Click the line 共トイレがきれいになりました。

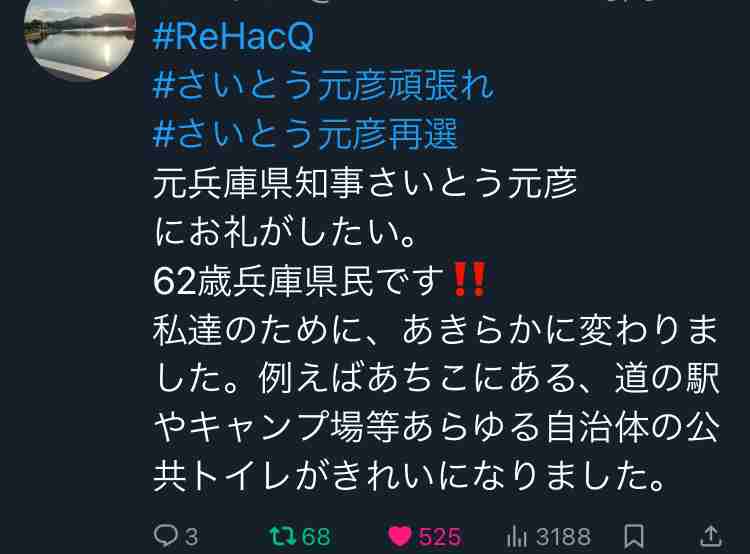(x=409, y=476)
